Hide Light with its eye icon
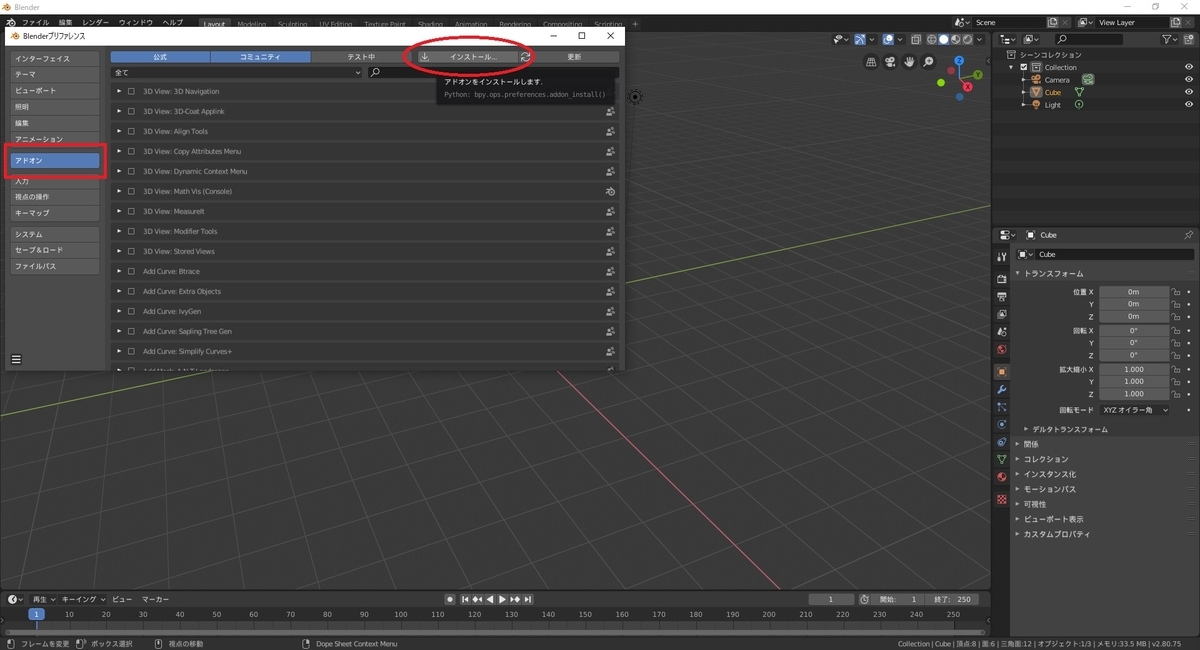 point(1189,104)
